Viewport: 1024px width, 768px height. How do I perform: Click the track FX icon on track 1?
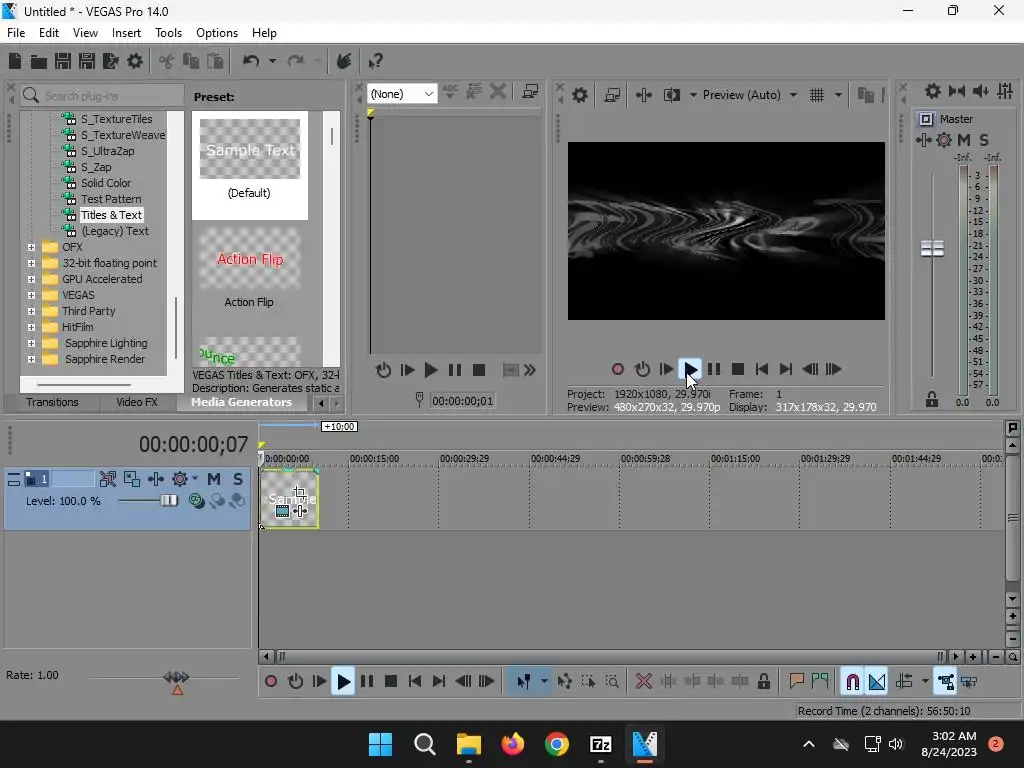[x=180, y=479]
